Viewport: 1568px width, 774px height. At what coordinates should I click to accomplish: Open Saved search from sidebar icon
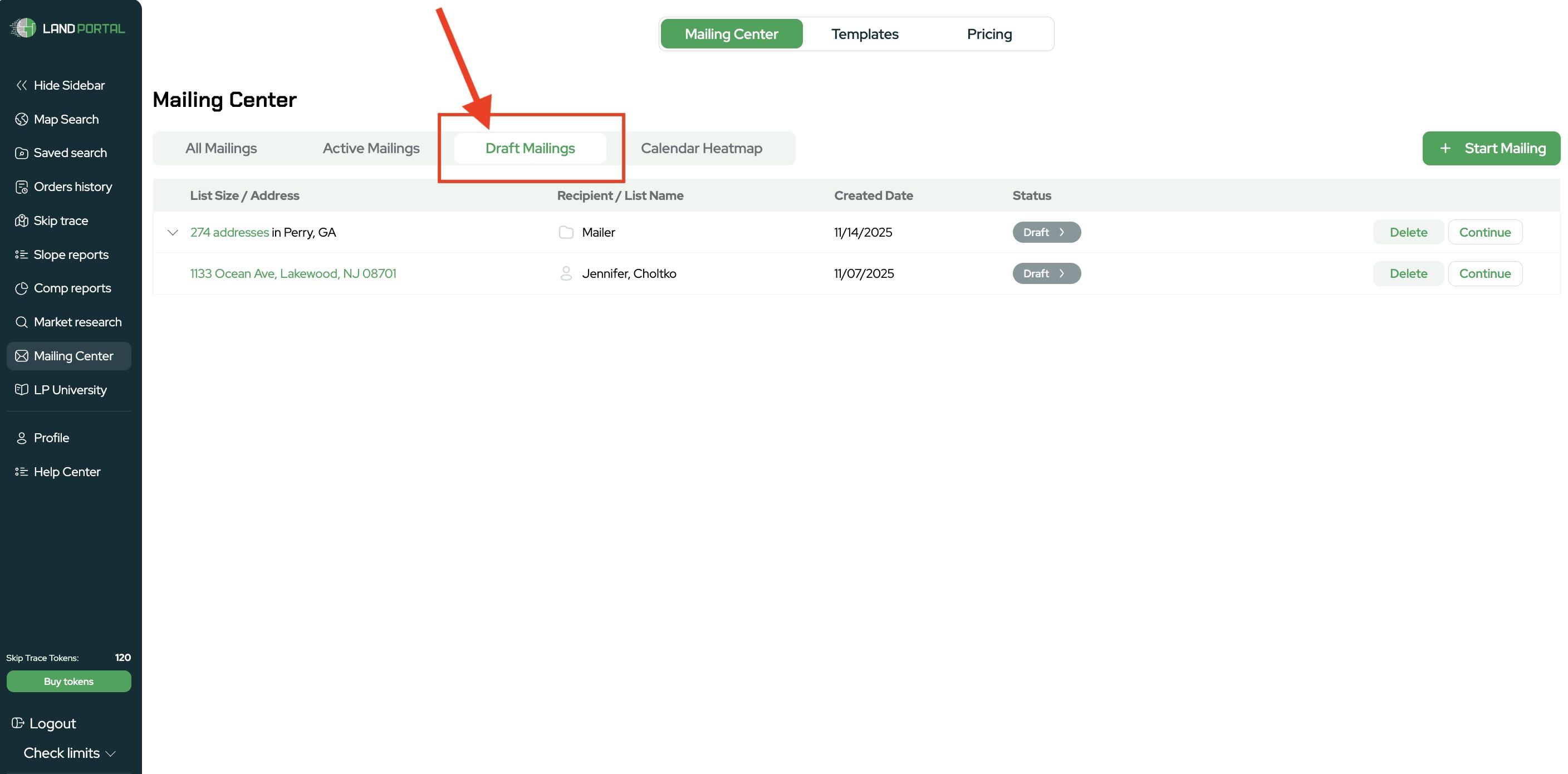21,153
